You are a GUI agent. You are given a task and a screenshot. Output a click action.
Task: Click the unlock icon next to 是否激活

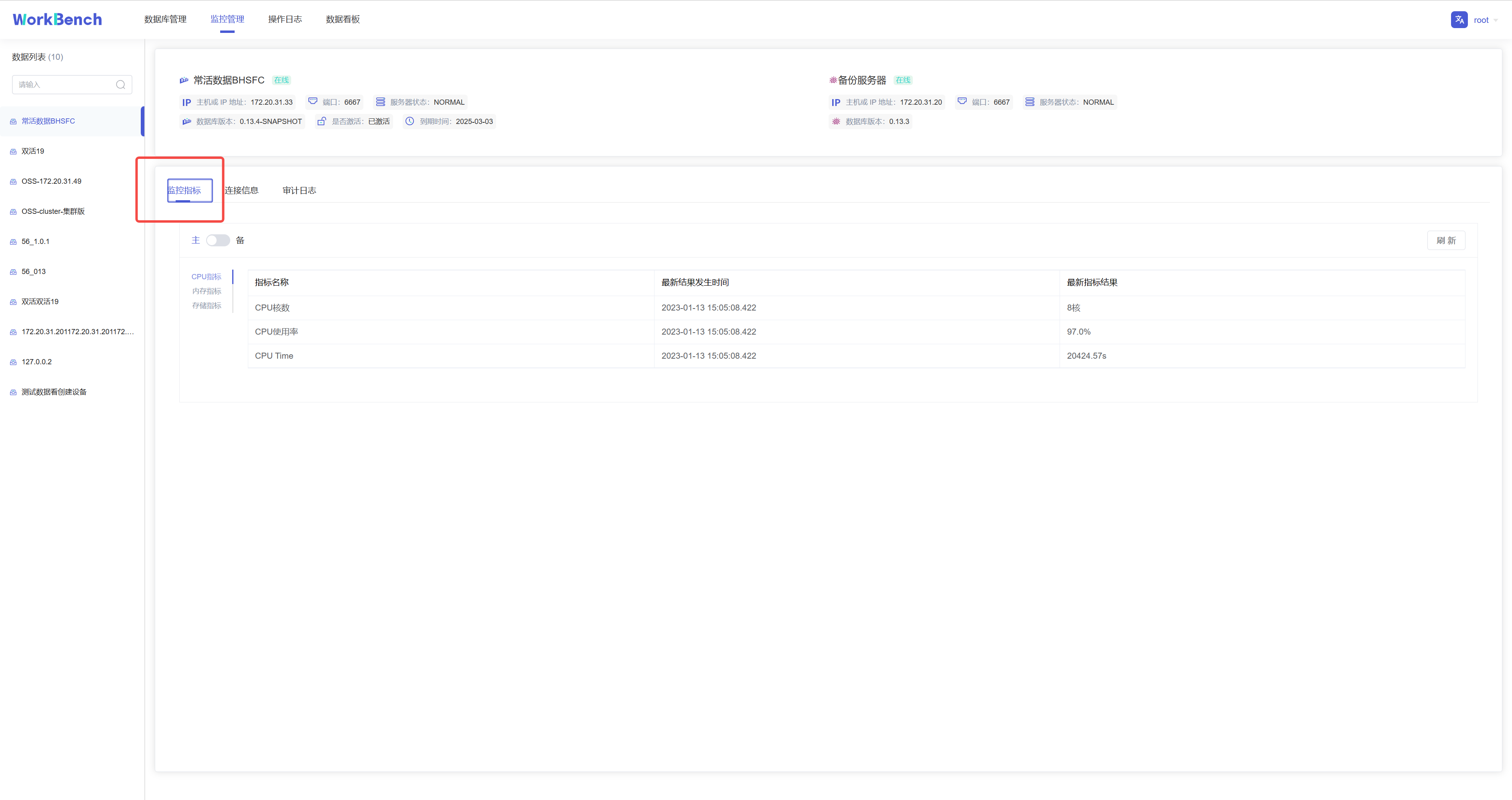321,121
